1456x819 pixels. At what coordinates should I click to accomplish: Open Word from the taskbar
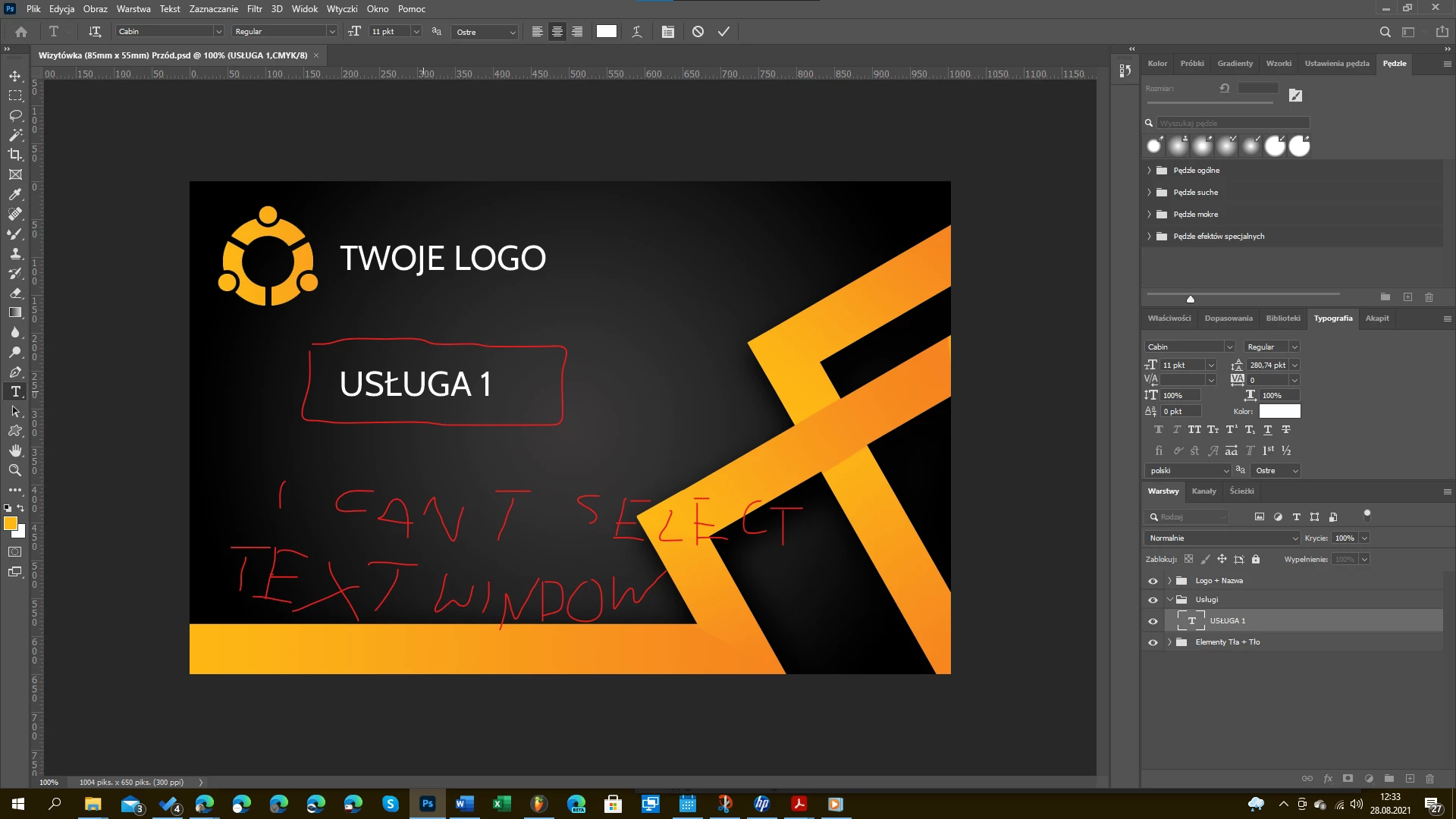[x=464, y=804]
